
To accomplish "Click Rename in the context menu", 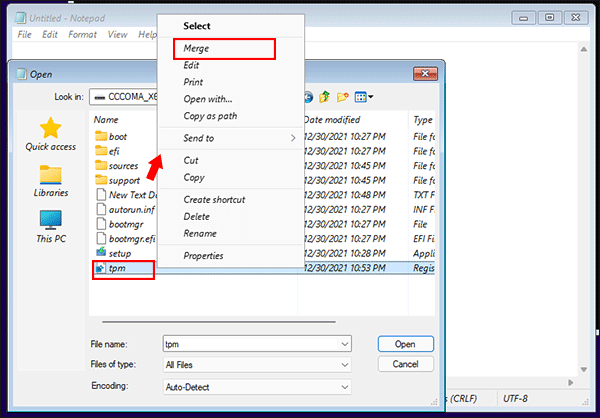I will (200, 233).
